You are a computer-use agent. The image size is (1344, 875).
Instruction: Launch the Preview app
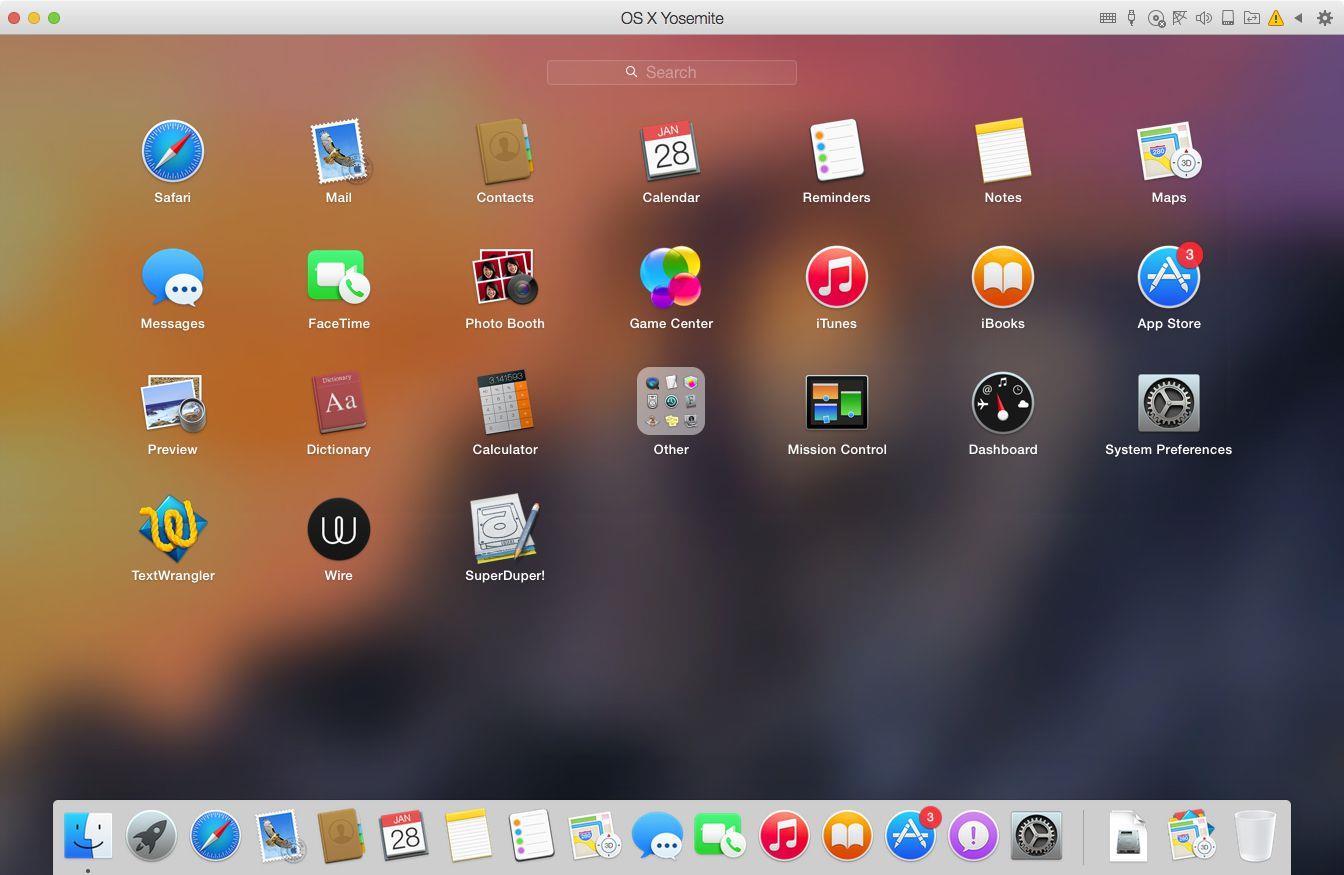(172, 404)
